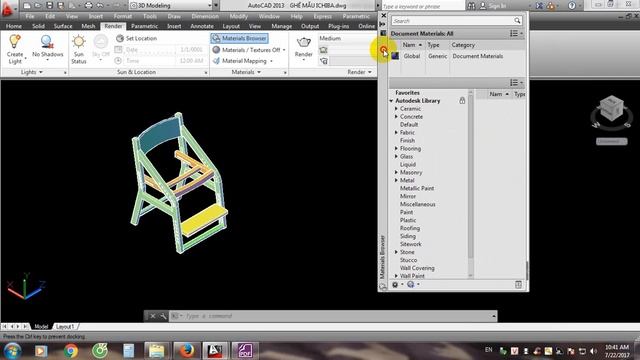Expand the Concrete category

pyautogui.click(x=396, y=117)
